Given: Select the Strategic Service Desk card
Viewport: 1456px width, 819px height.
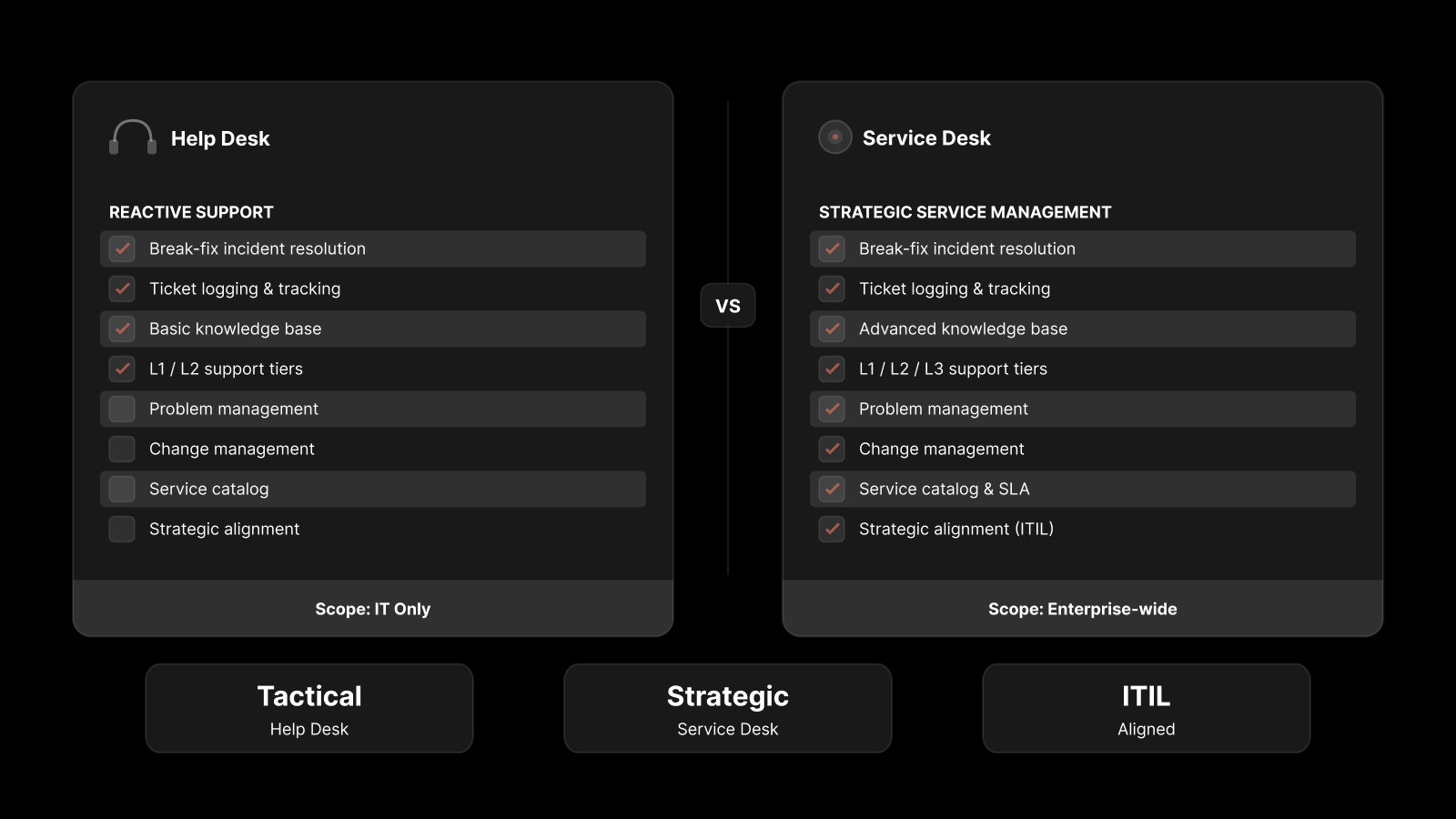Looking at the screenshot, I should 728,708.
